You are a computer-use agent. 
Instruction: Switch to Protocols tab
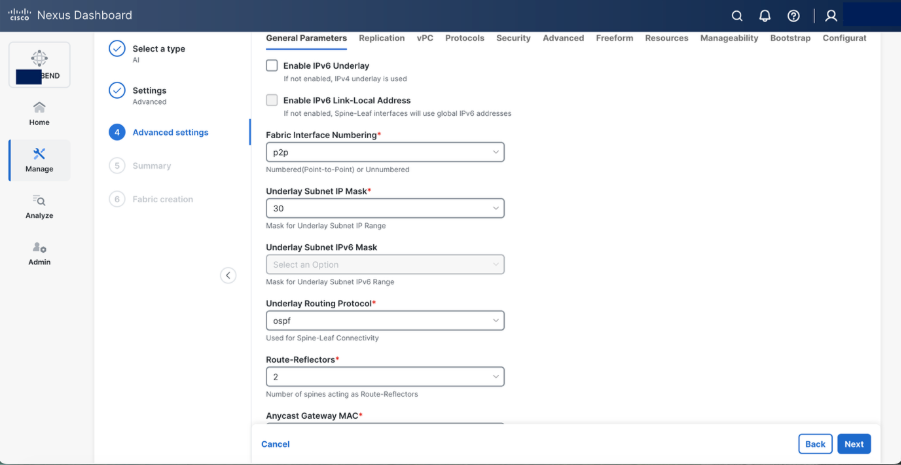pyautogui.click(x=465, y=38)
